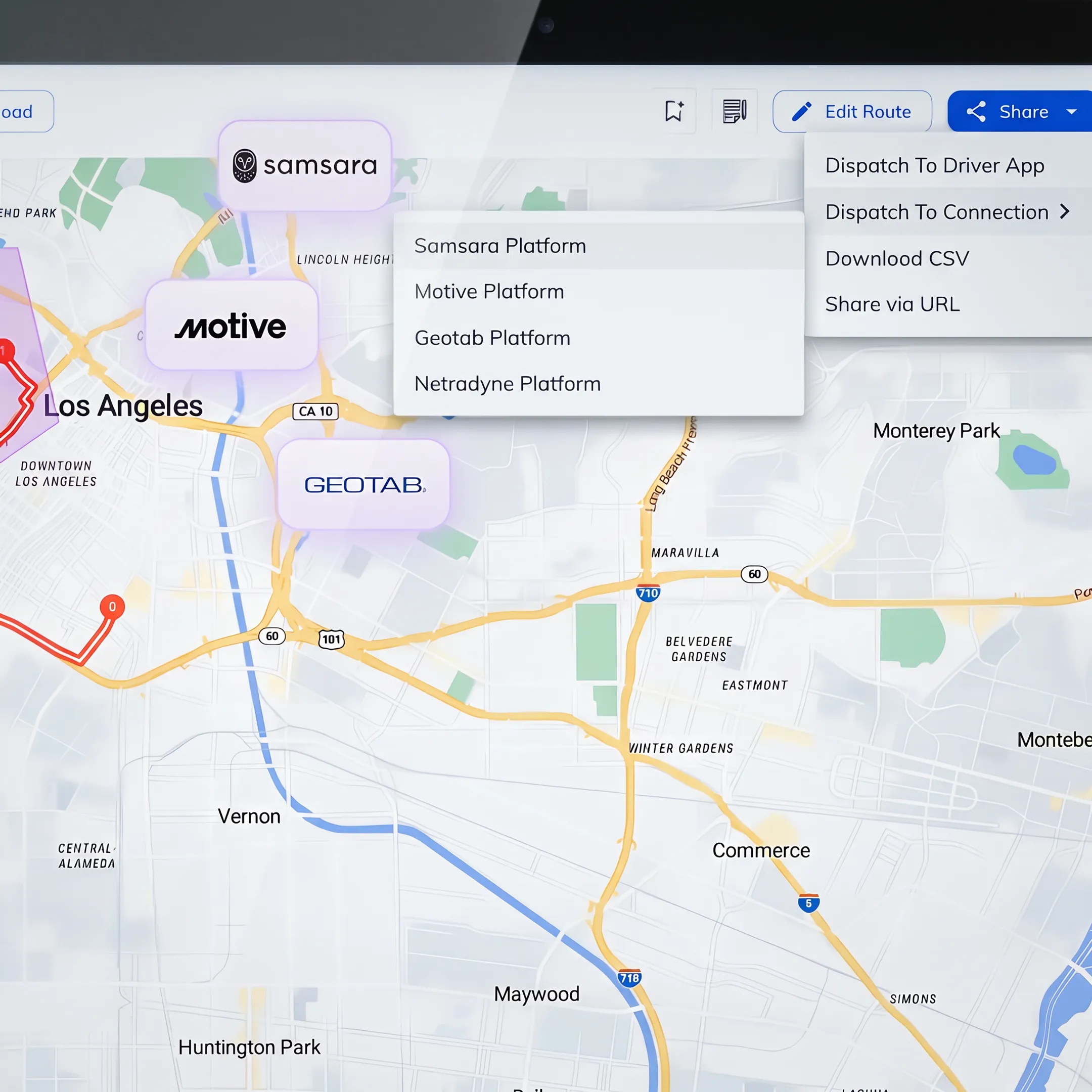Click the share network icon
The height and width of the screenshot is (1092, 1092).
(976, 111)
